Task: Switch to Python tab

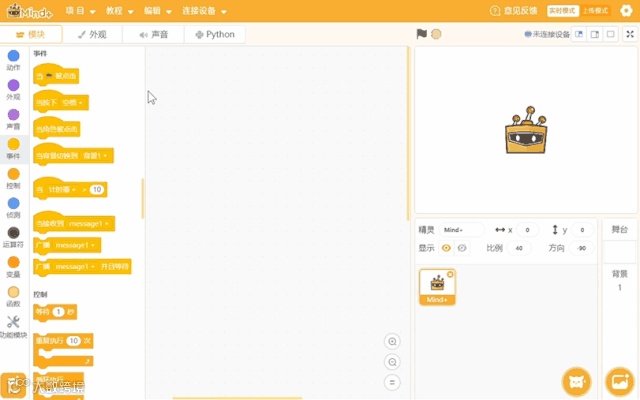Action: (215, 34)
